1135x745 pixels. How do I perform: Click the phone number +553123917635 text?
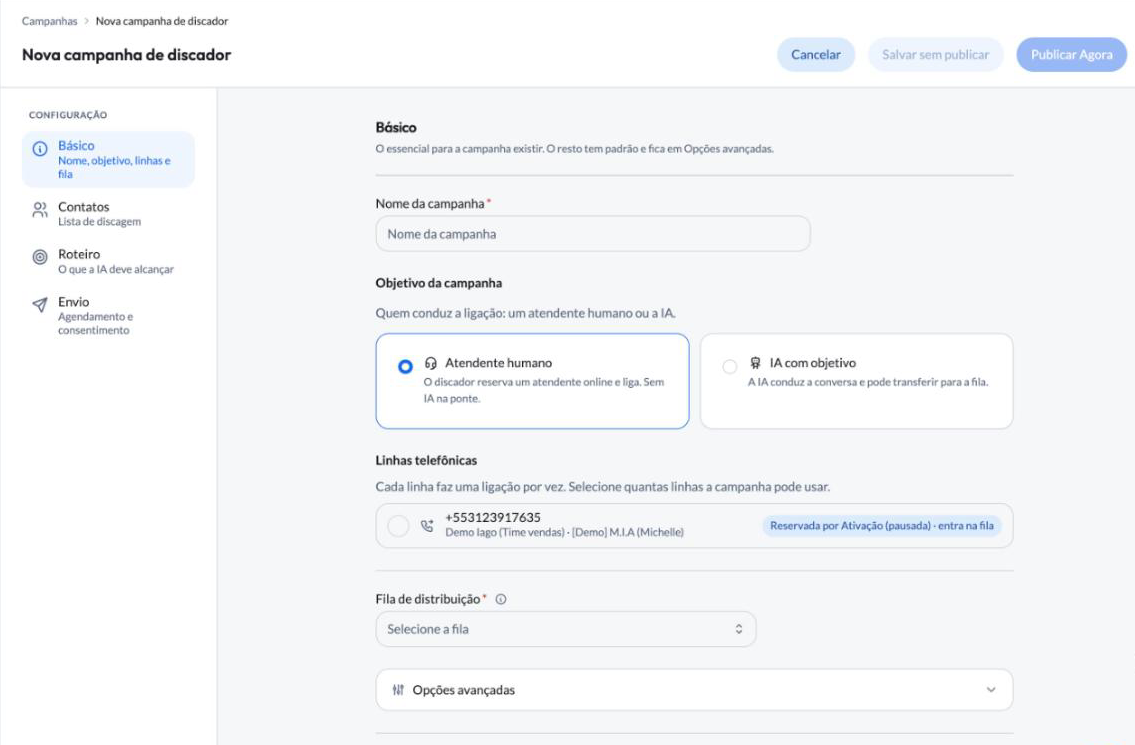(492, 518)
